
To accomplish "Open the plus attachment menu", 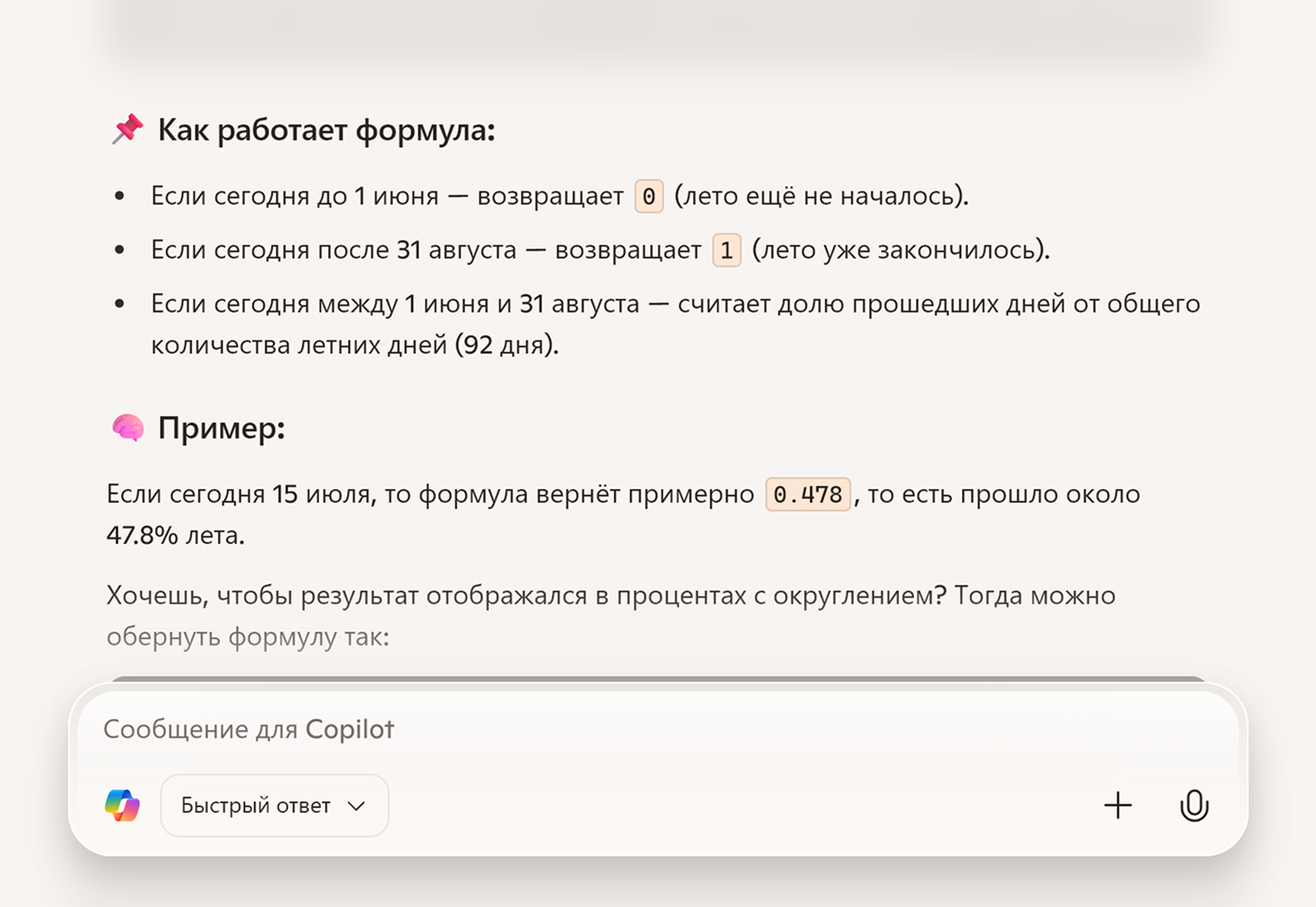I will click(1118, 806).
